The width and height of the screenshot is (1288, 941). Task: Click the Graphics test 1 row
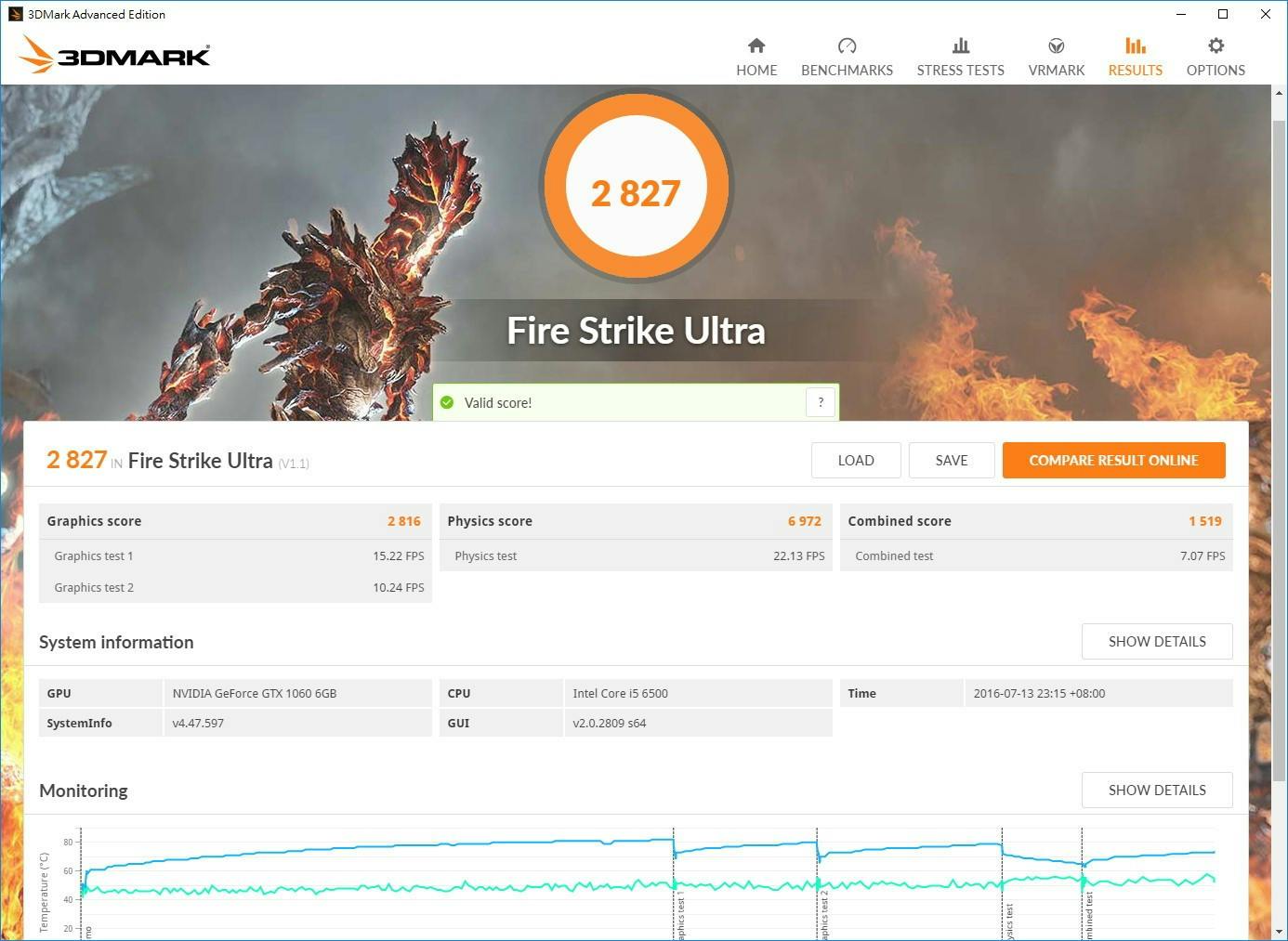[x=235, y=555]
